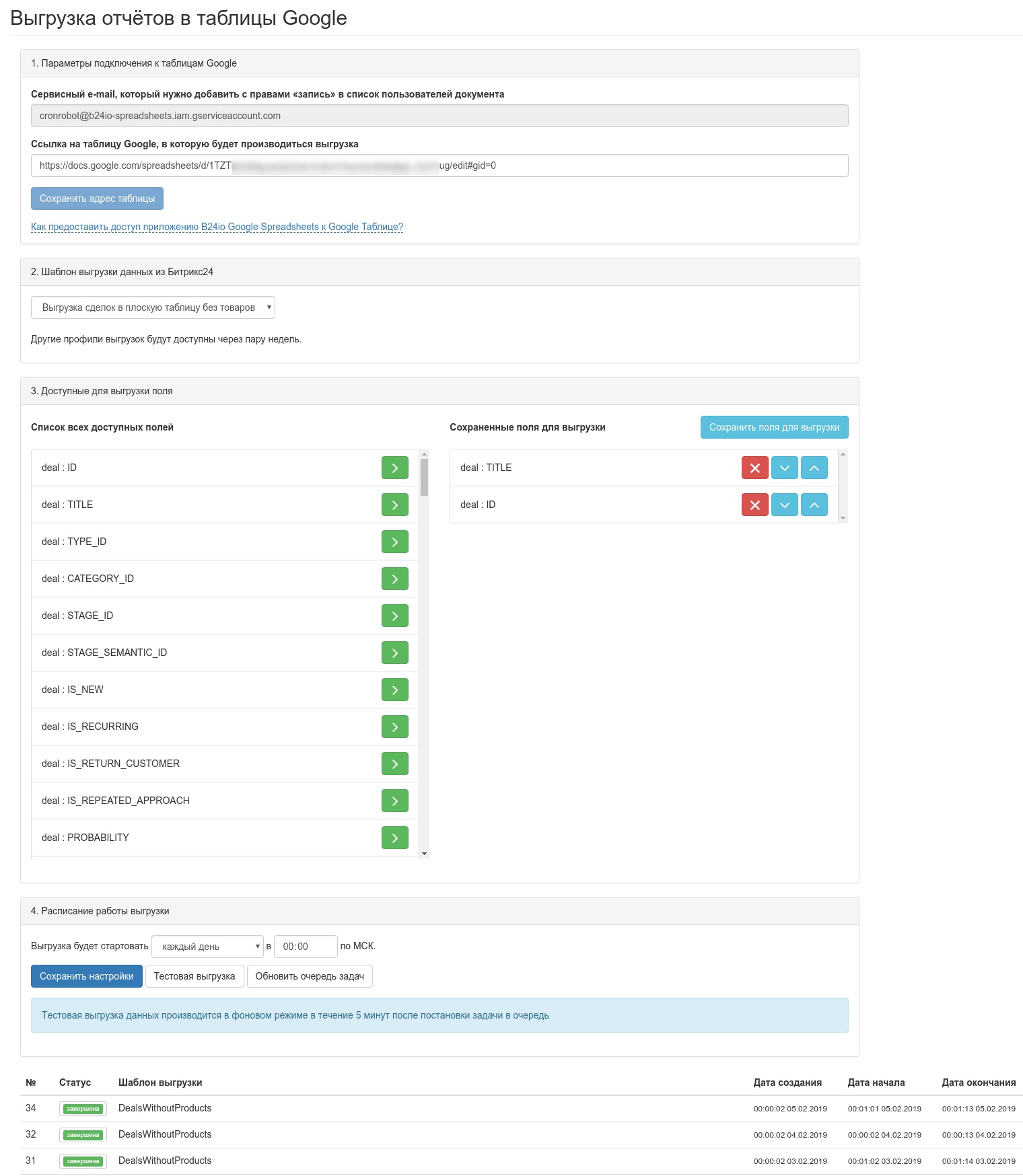Click 'Дата создания' column header
The height and width of the screenshot is (1176, 1023).
click(787, 1082)
